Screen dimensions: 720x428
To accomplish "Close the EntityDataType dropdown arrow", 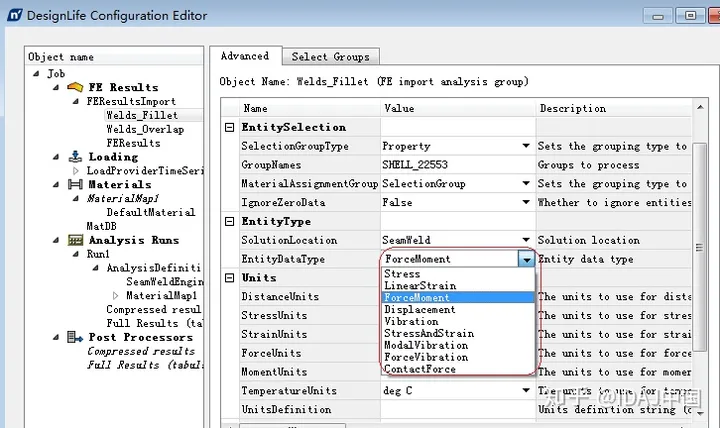I will pyautogui.click(x=526, y=259).
